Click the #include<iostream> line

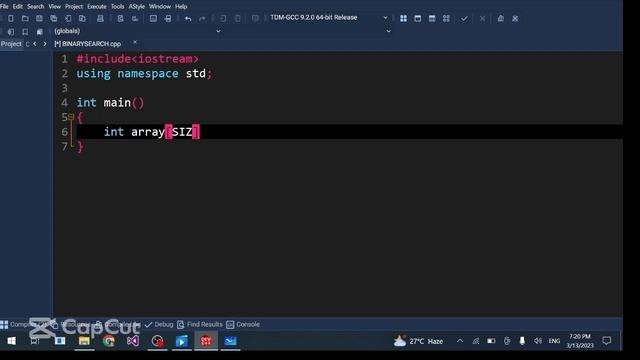tap(138, 59)
